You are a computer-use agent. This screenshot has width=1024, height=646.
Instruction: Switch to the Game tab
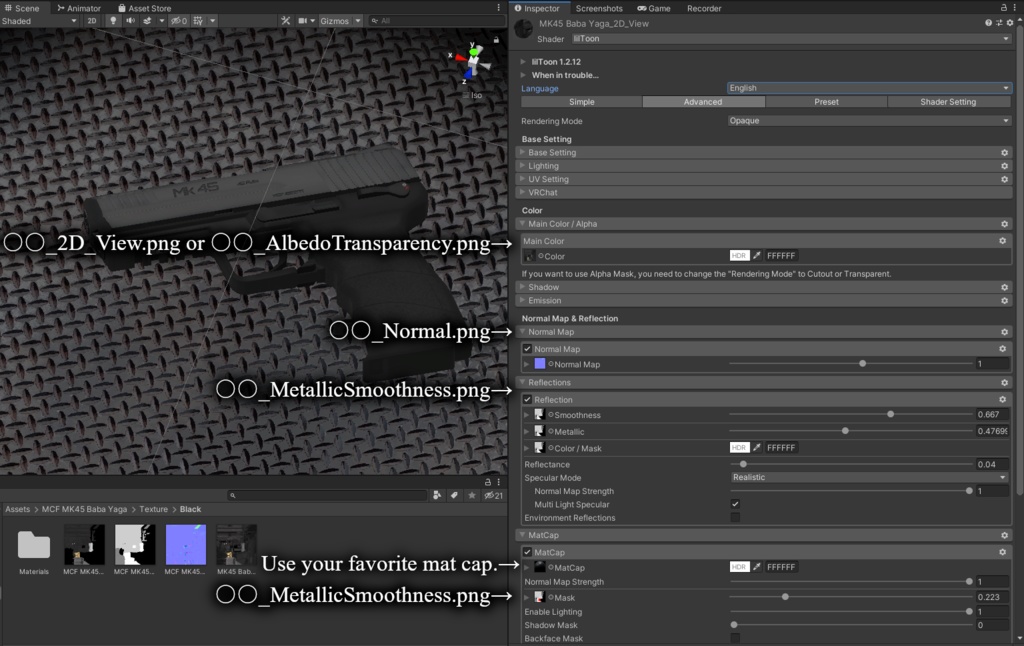(x=654, y=8)
